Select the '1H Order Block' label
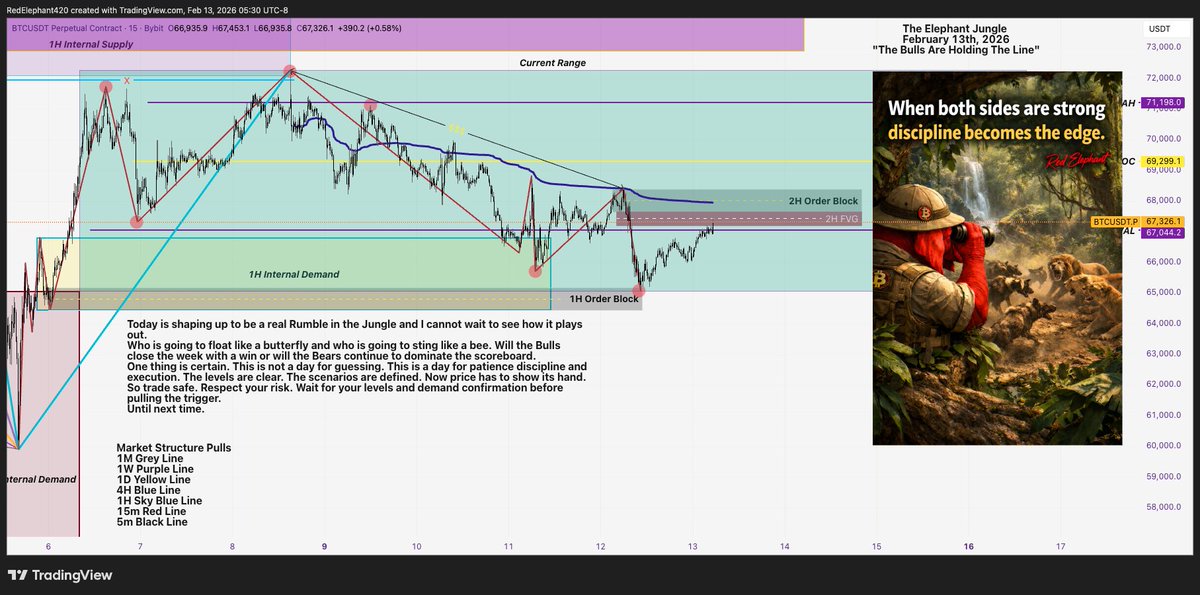Image resolution: width=1200 pixels, height=595 pixels. tap(604, 299)
